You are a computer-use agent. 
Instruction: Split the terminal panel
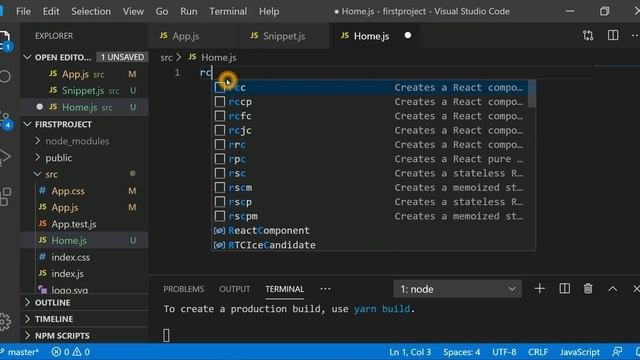pyautogui.click(x=564, y=289)
